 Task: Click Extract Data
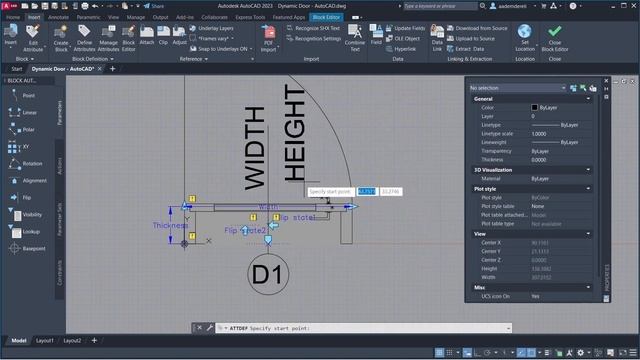(x=465, y=49)
